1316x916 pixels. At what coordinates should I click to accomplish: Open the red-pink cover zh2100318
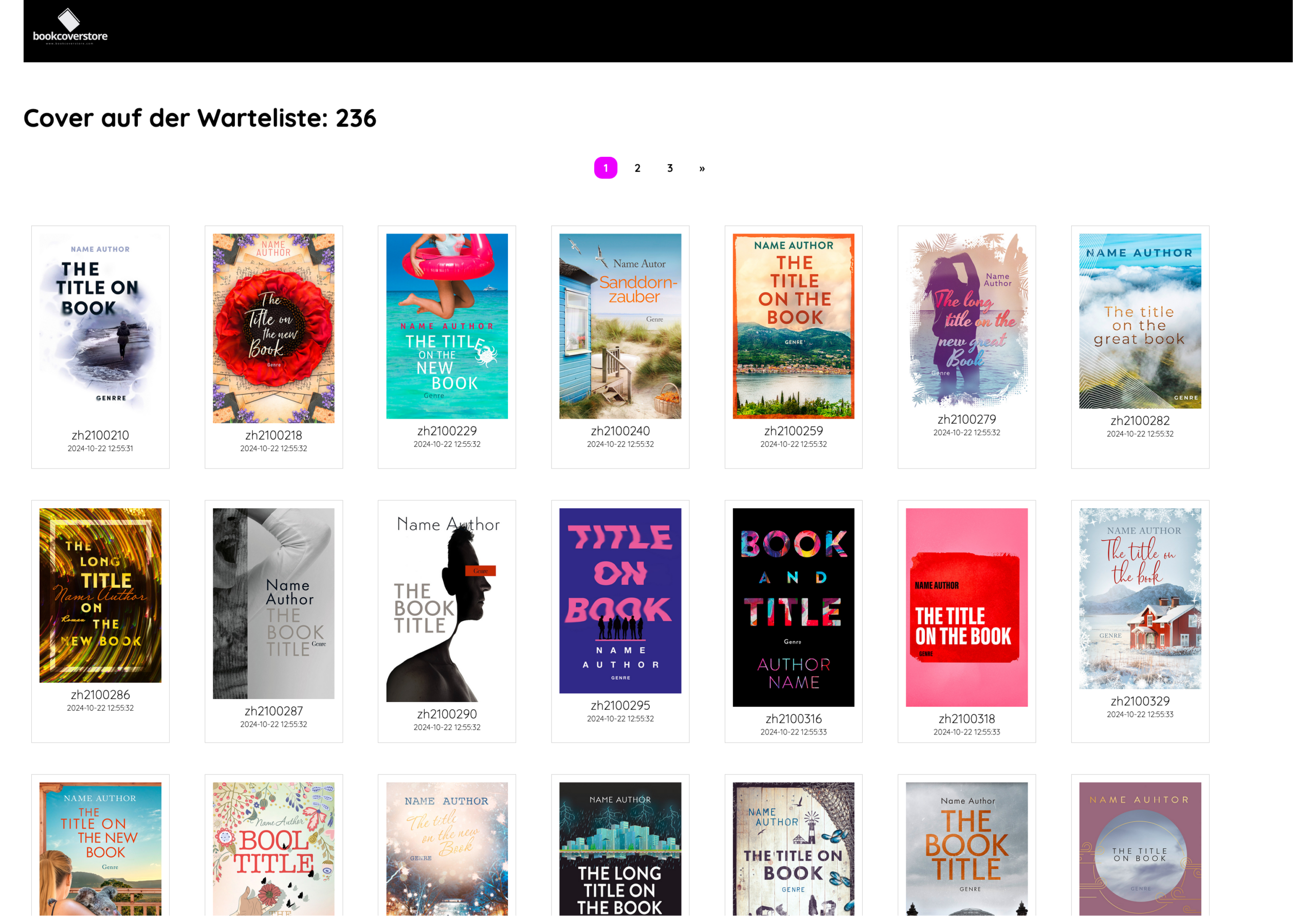pyautogui.click(x=966, y=607)
